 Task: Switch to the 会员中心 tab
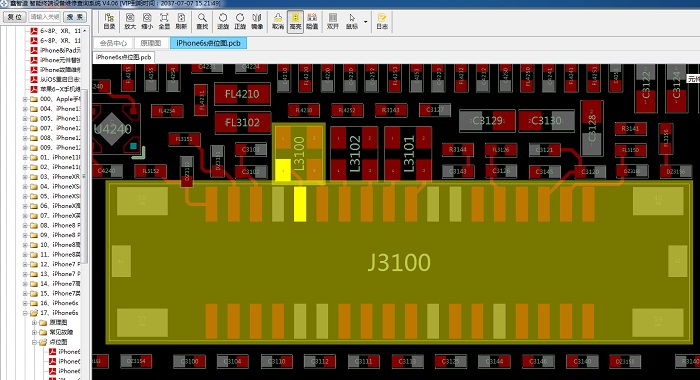pyautogui.click(x=113, y=43)
